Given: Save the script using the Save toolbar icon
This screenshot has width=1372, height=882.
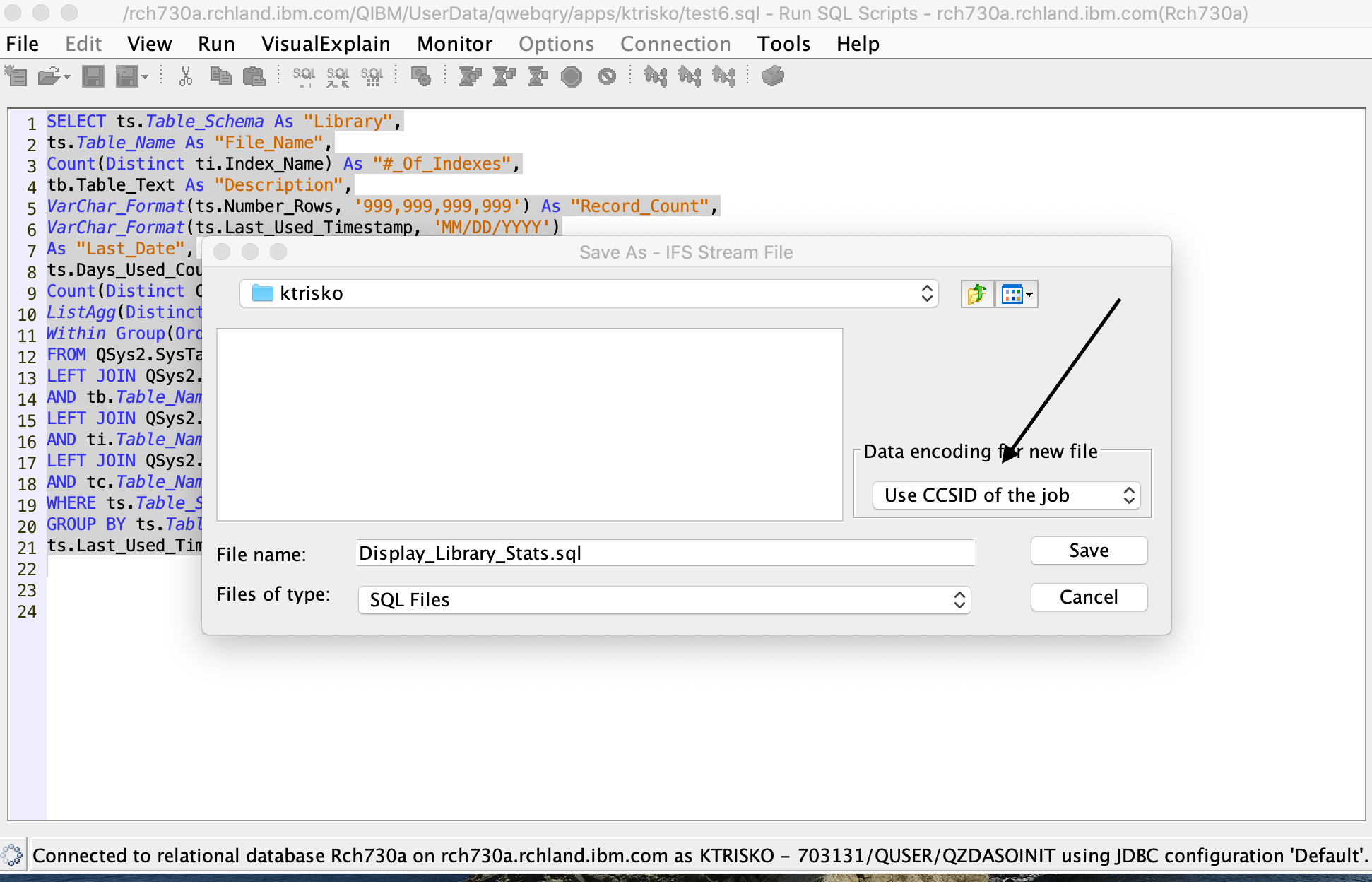Looking at the screenshot, I should coord(92,76).
